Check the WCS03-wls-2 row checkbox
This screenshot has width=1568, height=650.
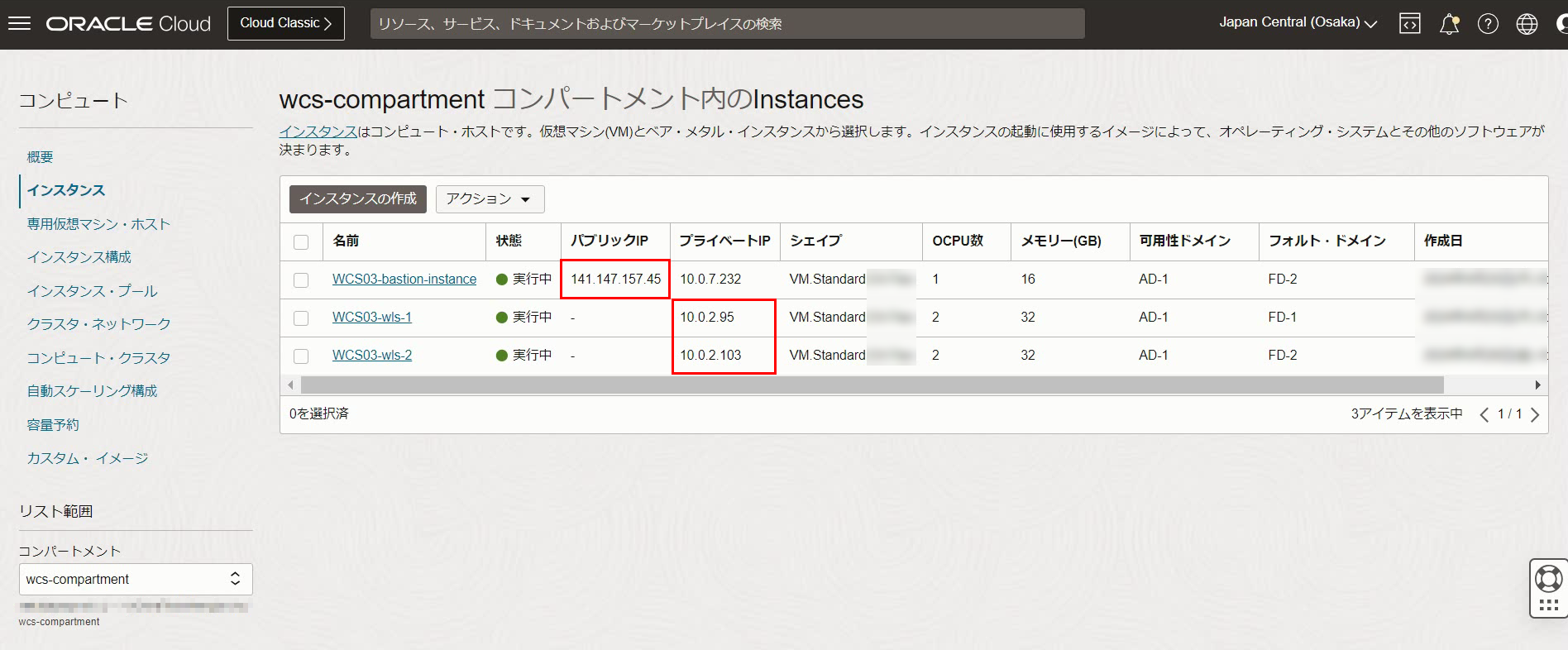click(301, 356)
